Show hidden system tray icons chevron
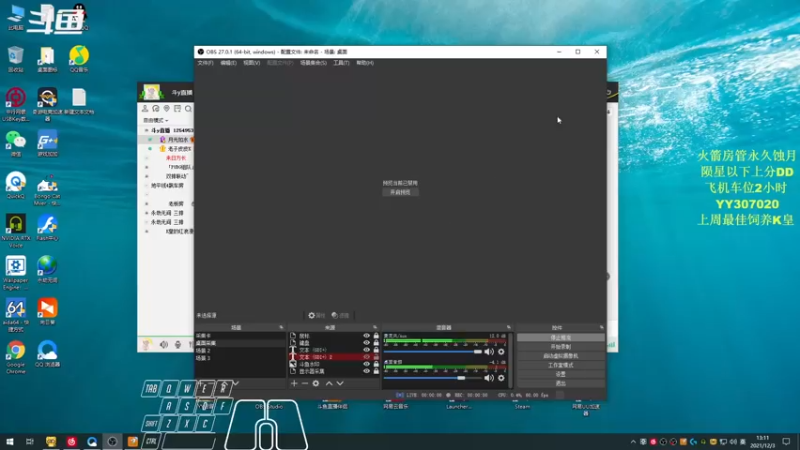This screenshot has width=800, height=450. tap(633, 442)
